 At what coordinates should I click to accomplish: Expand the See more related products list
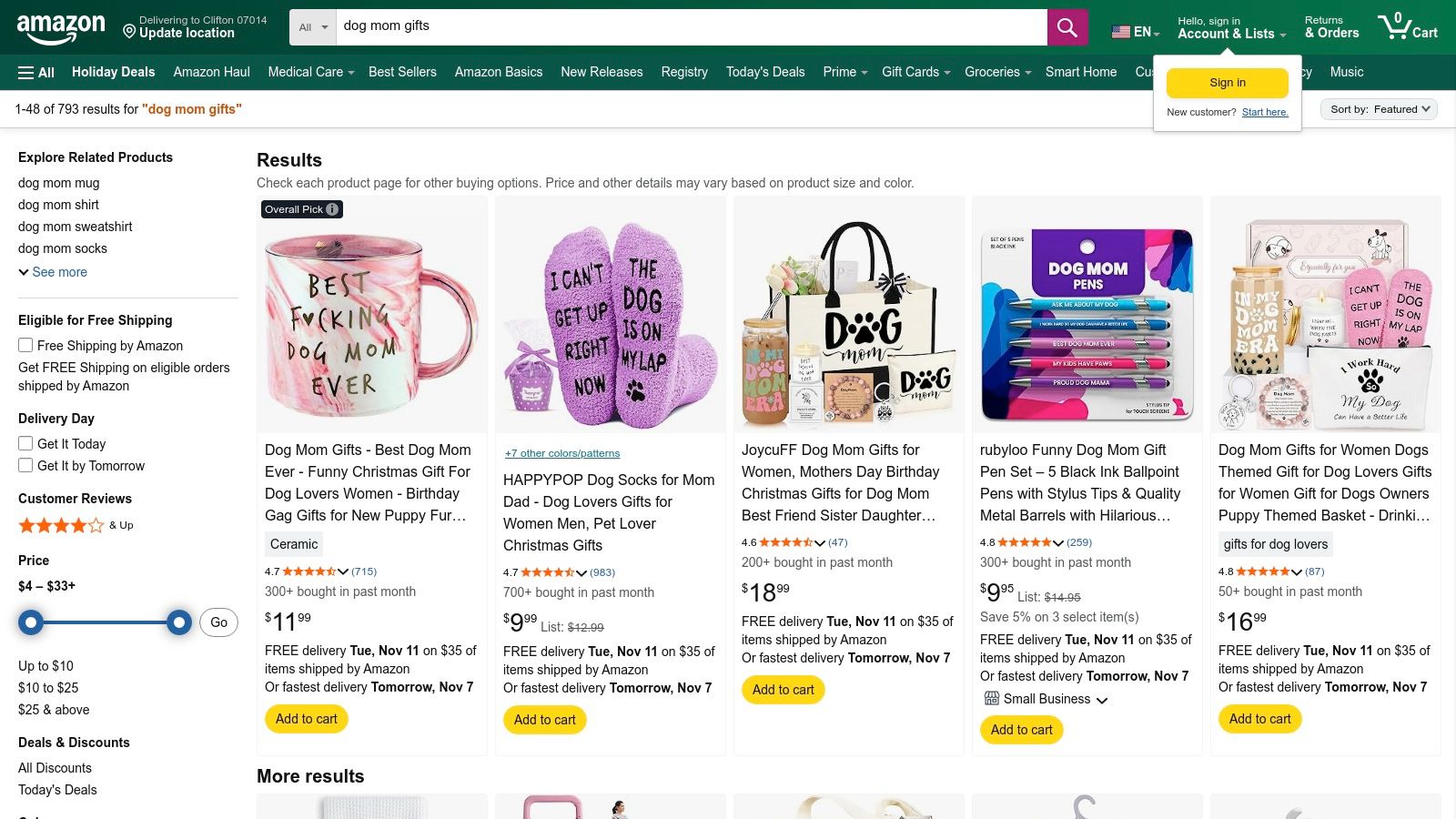pos(52,271)
